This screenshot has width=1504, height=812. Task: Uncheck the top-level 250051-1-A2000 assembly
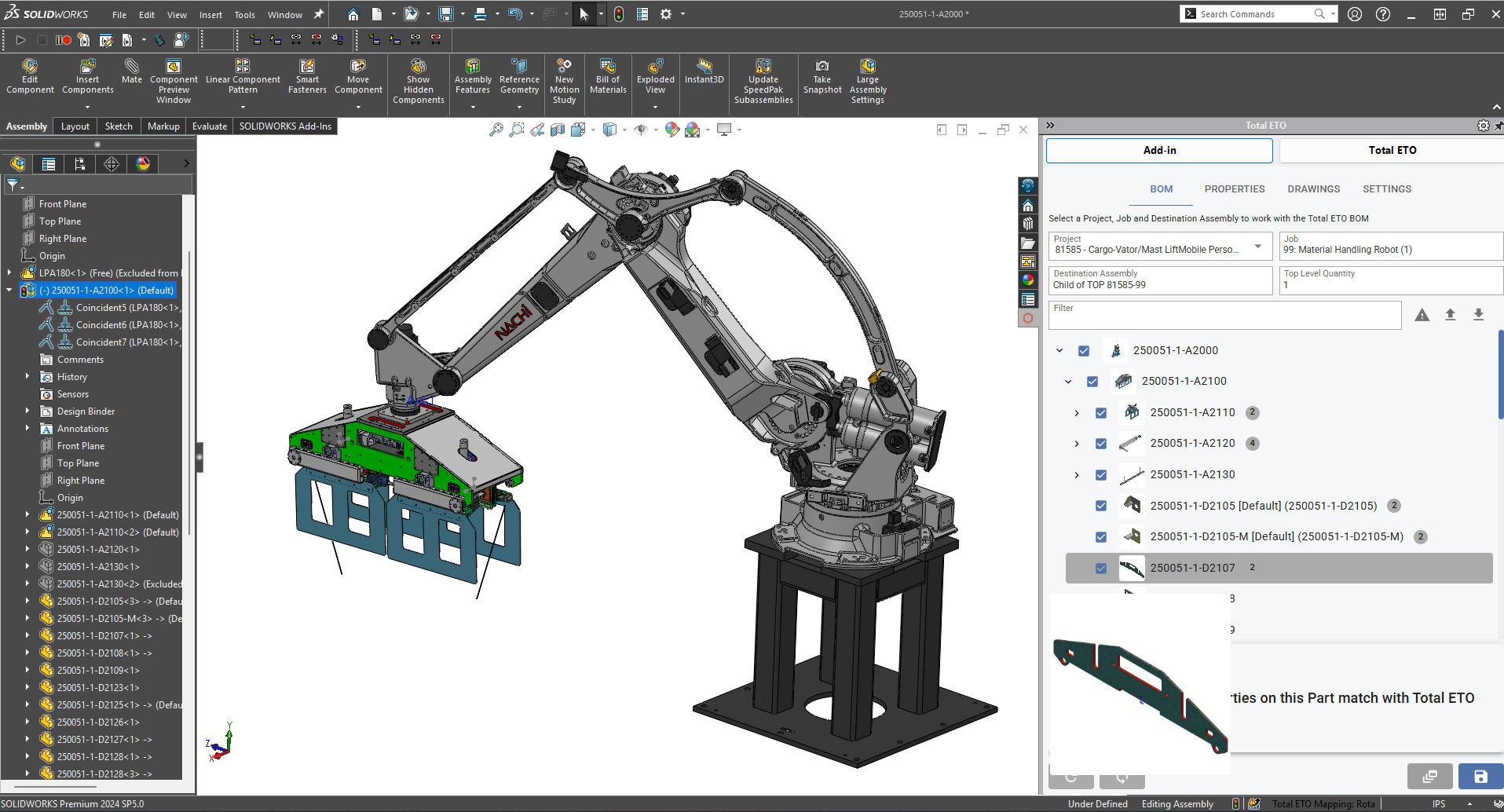(1085, 351)
